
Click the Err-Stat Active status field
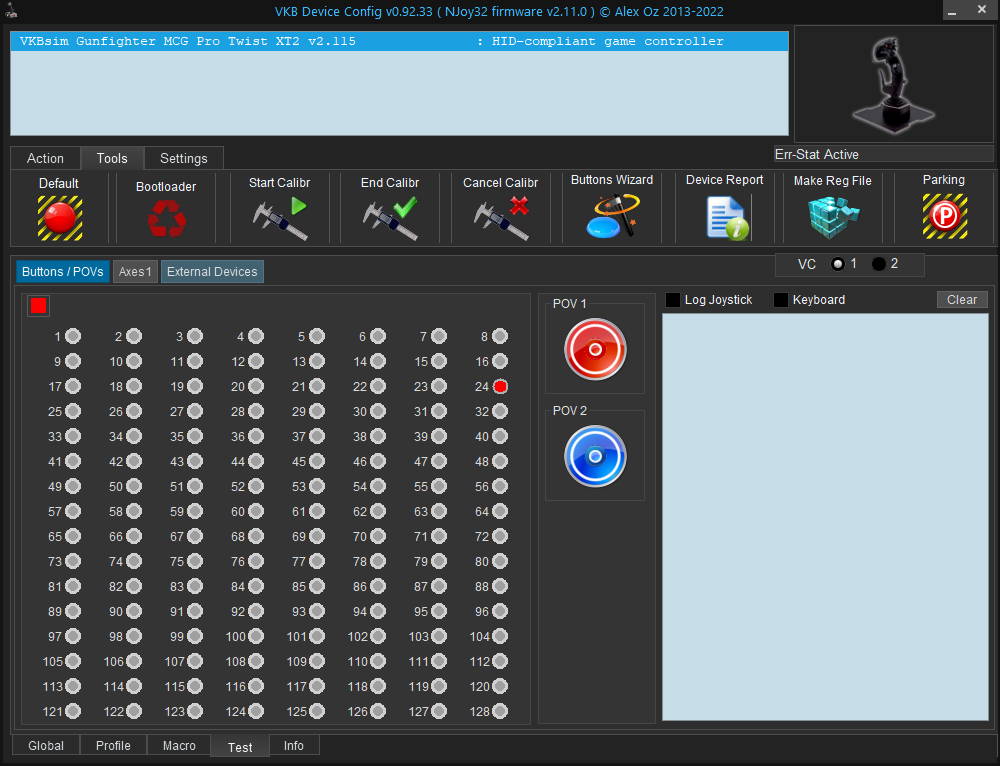[x=883, y=154]
